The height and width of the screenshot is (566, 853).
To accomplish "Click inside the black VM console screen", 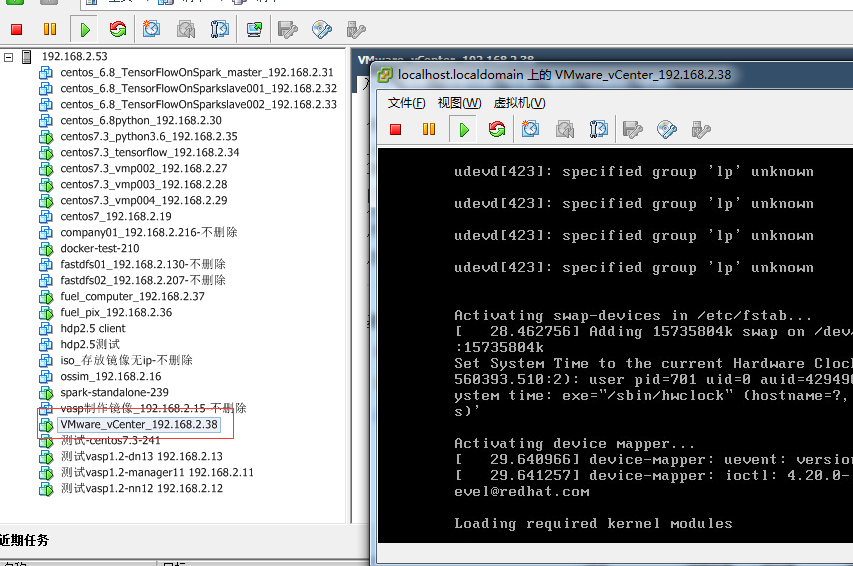I will coord(615,345).
